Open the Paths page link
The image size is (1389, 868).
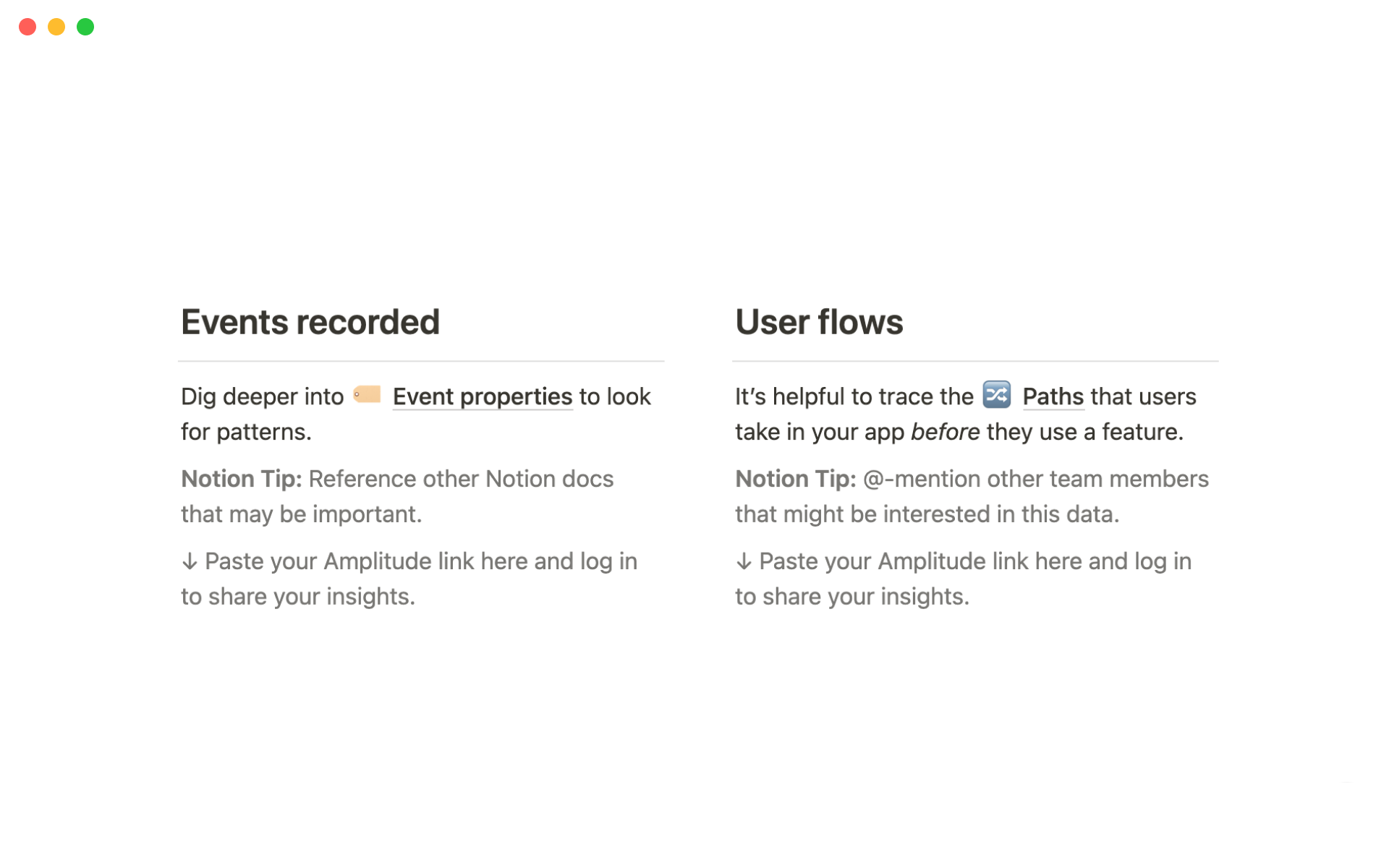(x=1053, y=396)
